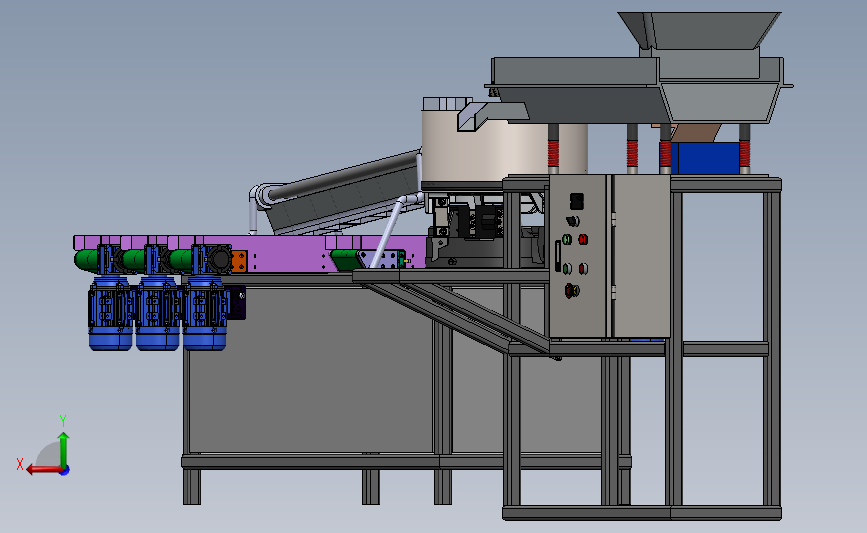
Task: Select the middle blue gear motor
Action: pos(158,312)
